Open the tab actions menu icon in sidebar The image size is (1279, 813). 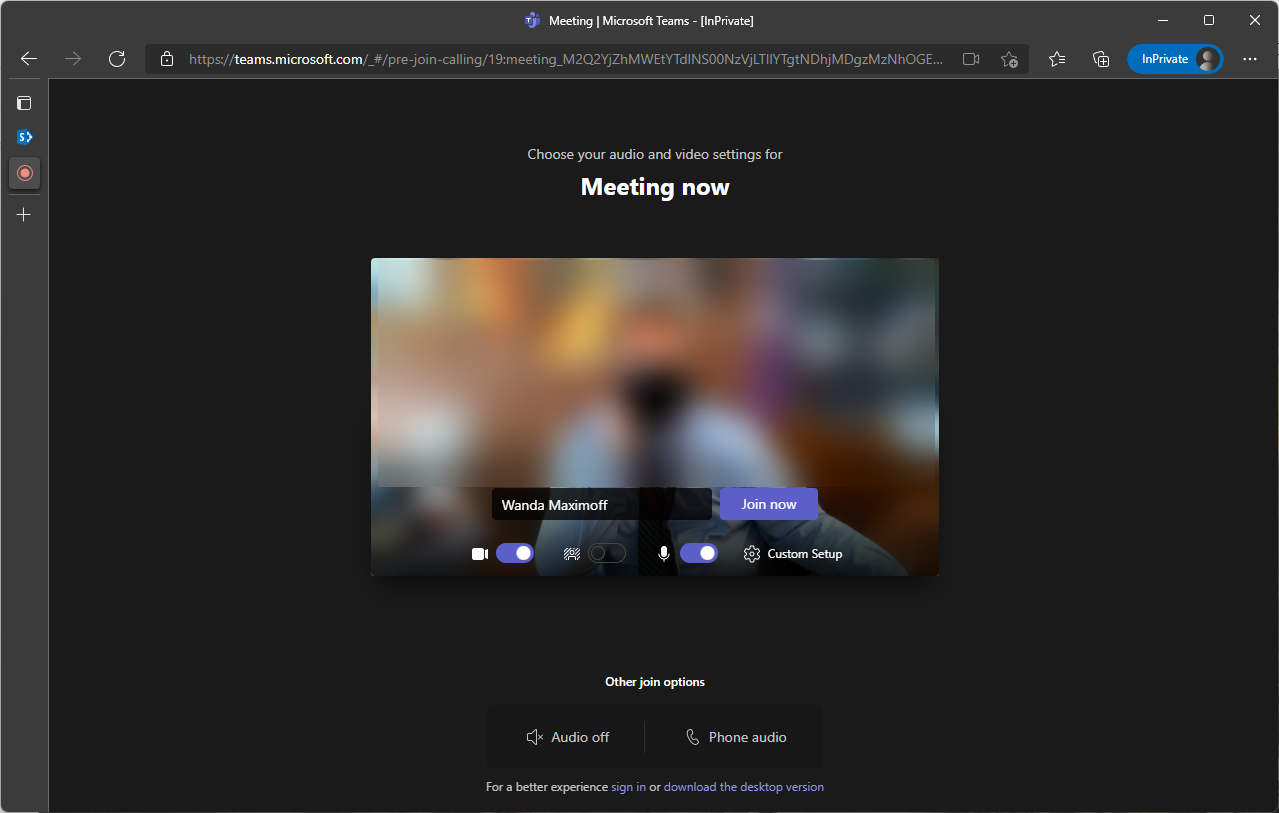pos(24,103)
